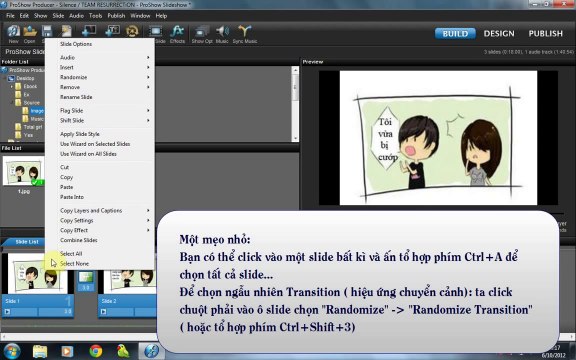Click the Folder List scrollbar down arrow
Screen dimensions: 576x360
click(295, 138)
